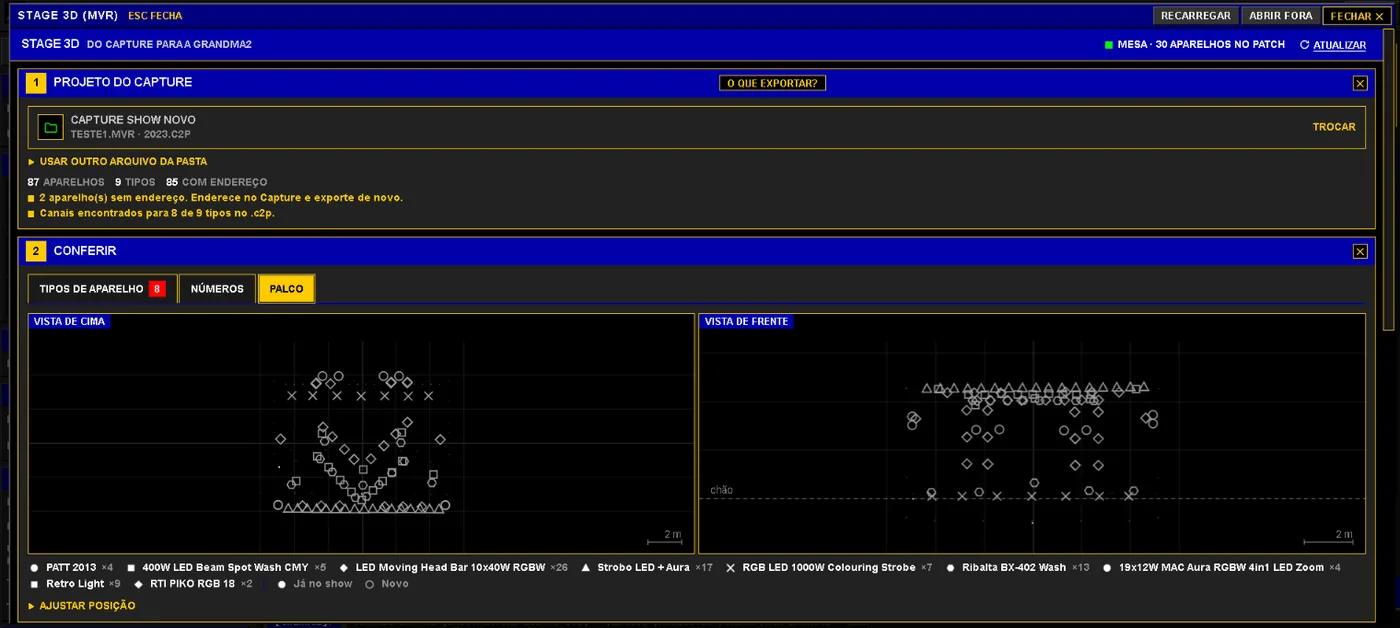Click the RTI PIKO RGB 18 legend diamond
The image size is (1400, 628).
[x=138, y=584]
